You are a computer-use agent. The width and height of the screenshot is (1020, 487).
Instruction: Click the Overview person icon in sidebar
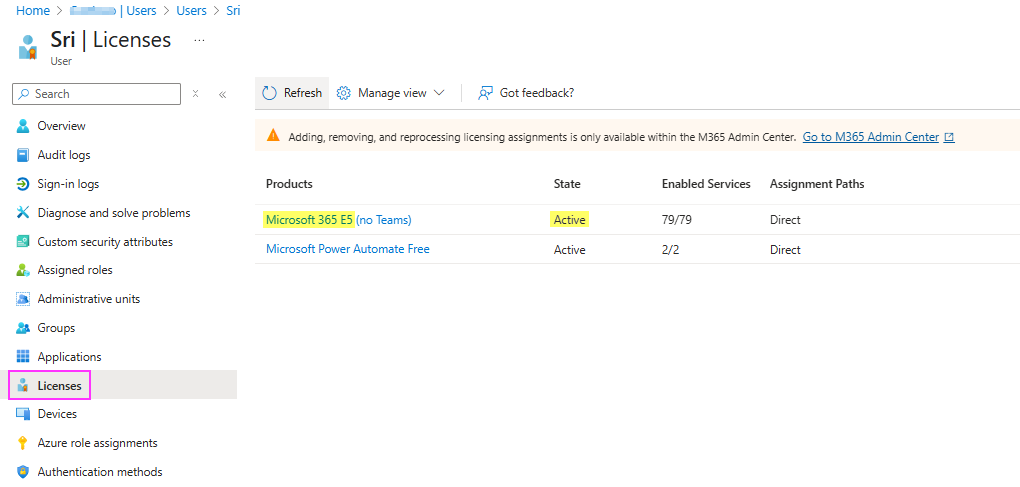[x=23, y=126]
